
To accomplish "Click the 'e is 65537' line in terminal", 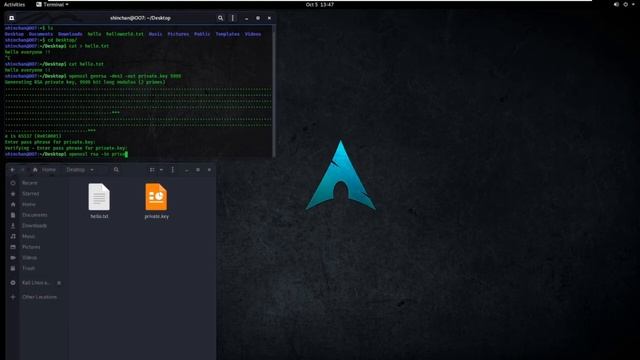I will 33,136.
